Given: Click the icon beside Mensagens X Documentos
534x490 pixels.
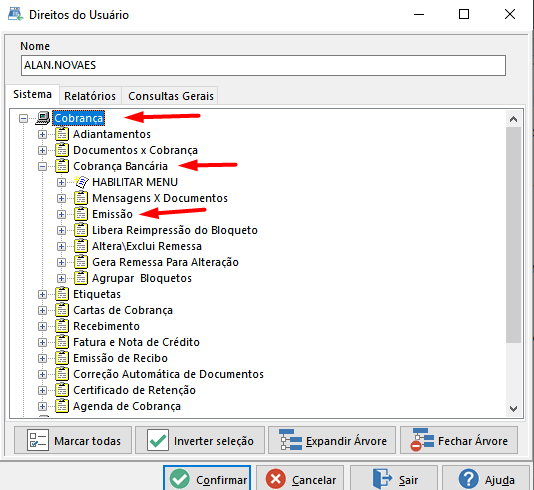Looking at the screenshot, I should [81, 198].
